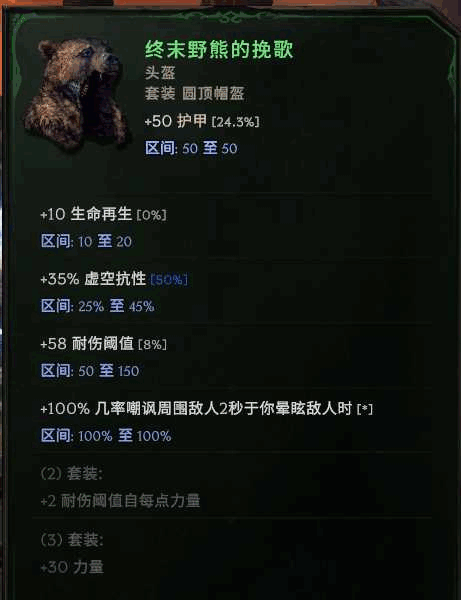Select the +58 耐伤阈值 affix
461x600 pixels.
click(87, 344)
